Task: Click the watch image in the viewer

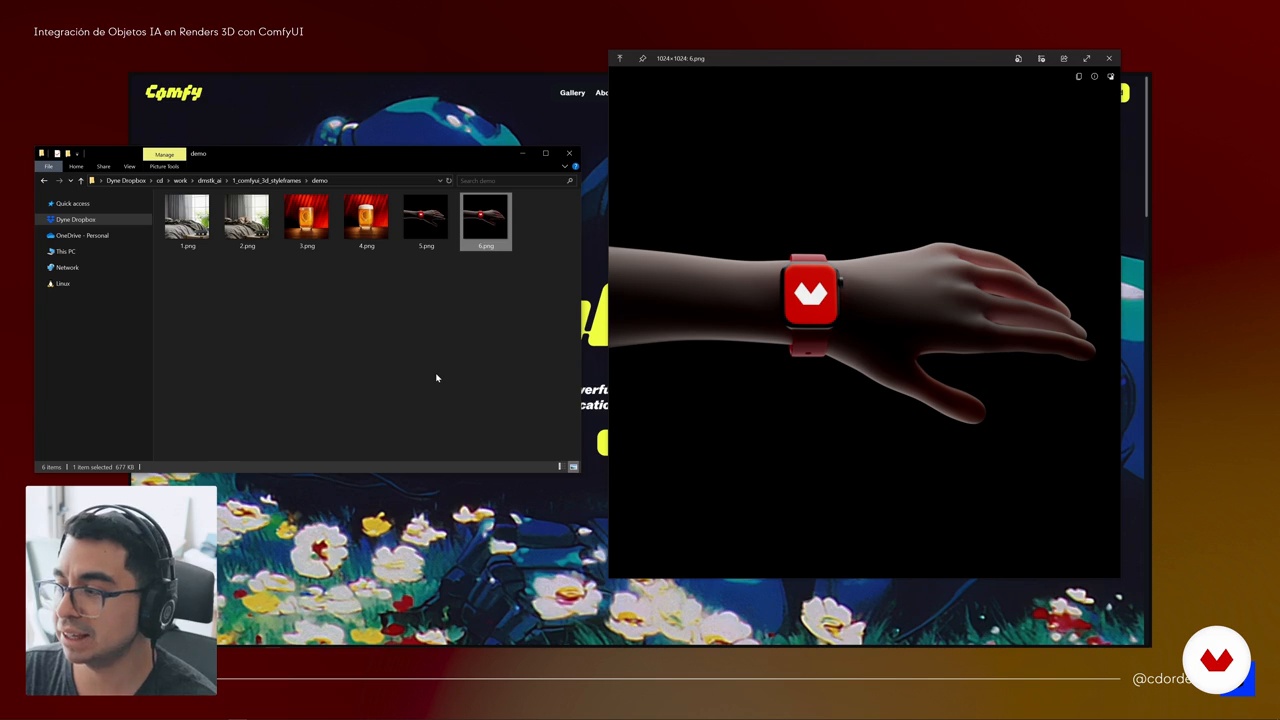Action: coord(811,304)
